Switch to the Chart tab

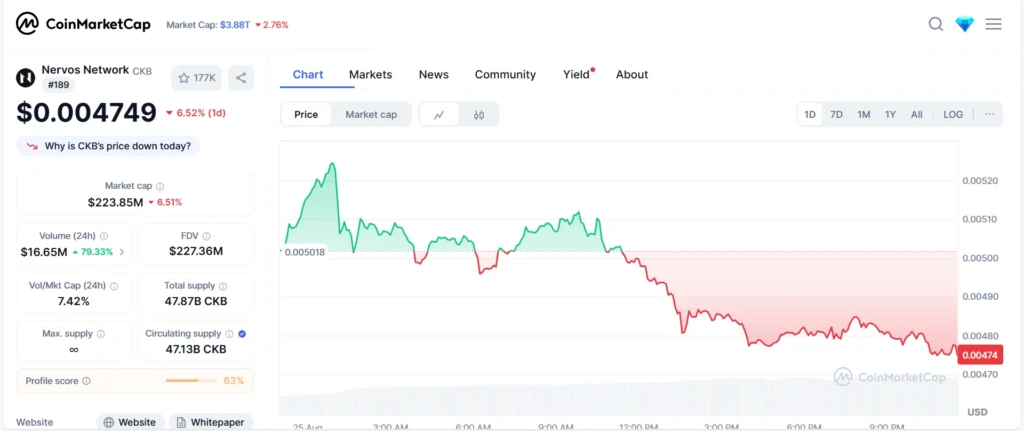(x=308, y=74)
